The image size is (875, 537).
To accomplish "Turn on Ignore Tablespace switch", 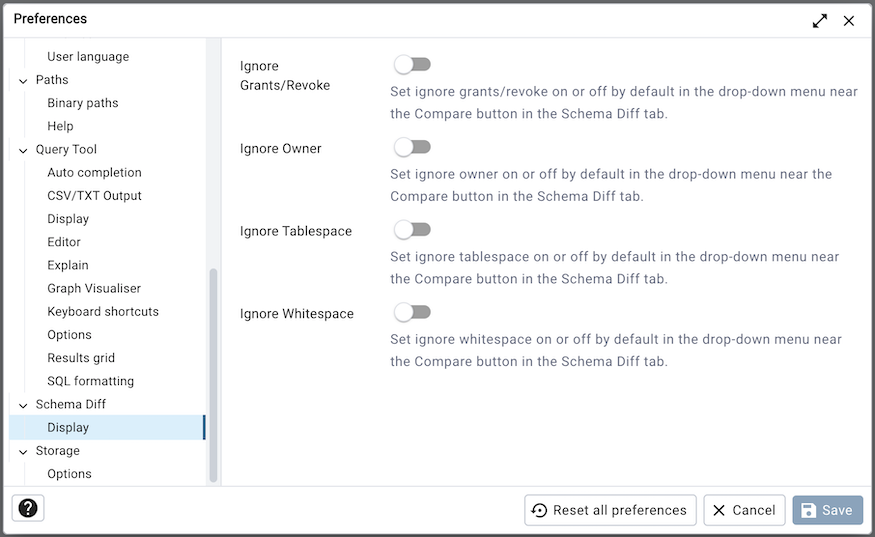I will (412, 230).
